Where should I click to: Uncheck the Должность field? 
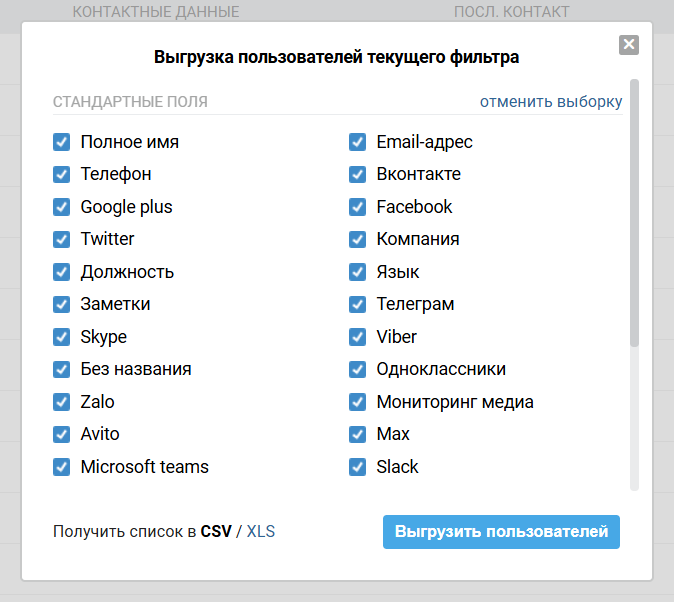62,272
